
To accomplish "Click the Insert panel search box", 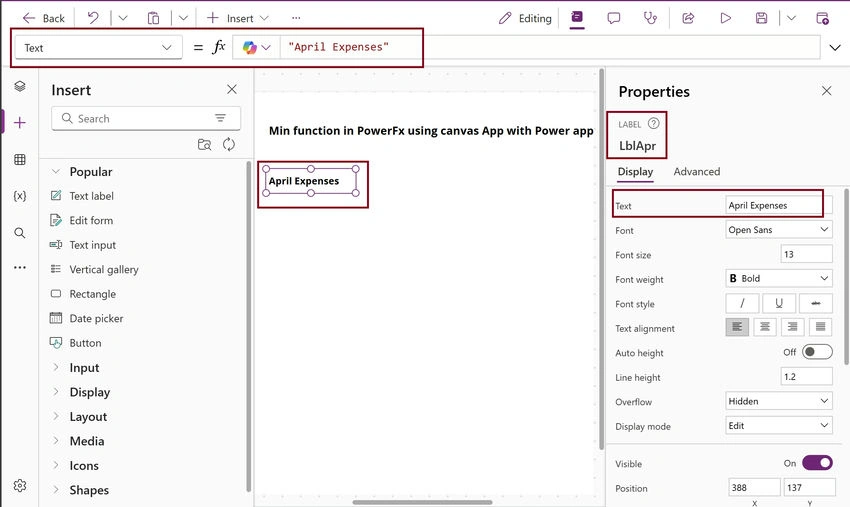I will 146,118.
